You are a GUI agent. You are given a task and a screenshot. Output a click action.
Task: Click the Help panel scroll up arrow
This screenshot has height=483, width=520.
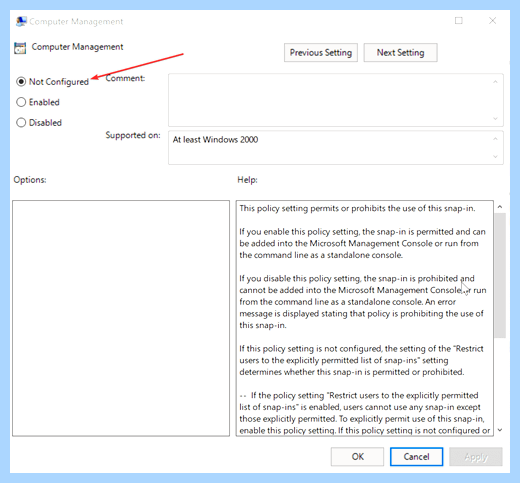500,207
